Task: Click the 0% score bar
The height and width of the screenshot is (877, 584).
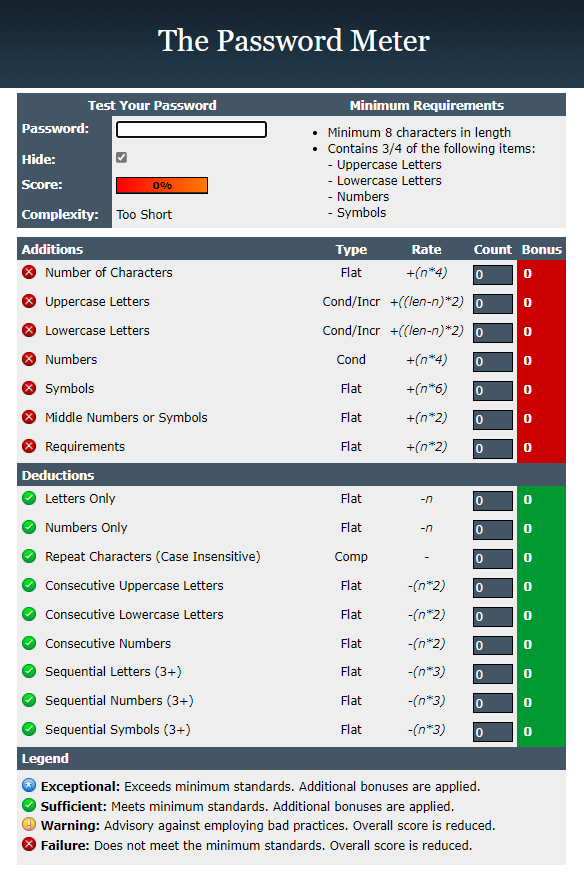Action: 162,185
